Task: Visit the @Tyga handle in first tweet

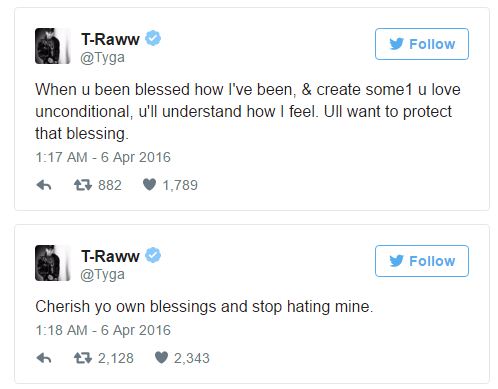Action: (103, 58)
